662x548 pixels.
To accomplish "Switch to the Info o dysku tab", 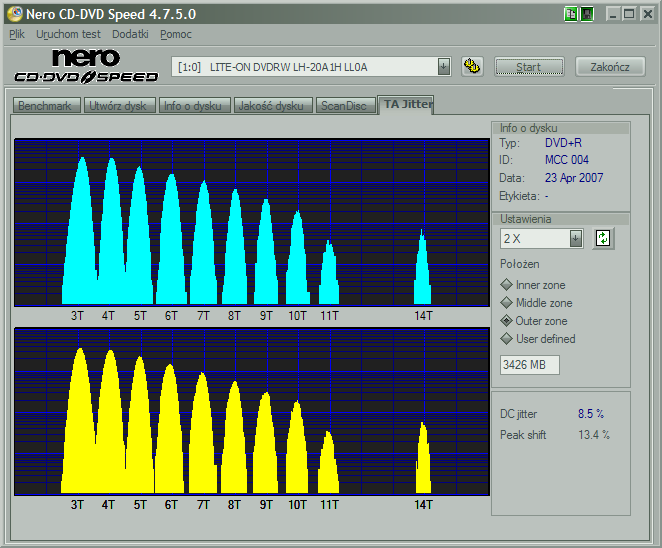I will pos(195,106).
